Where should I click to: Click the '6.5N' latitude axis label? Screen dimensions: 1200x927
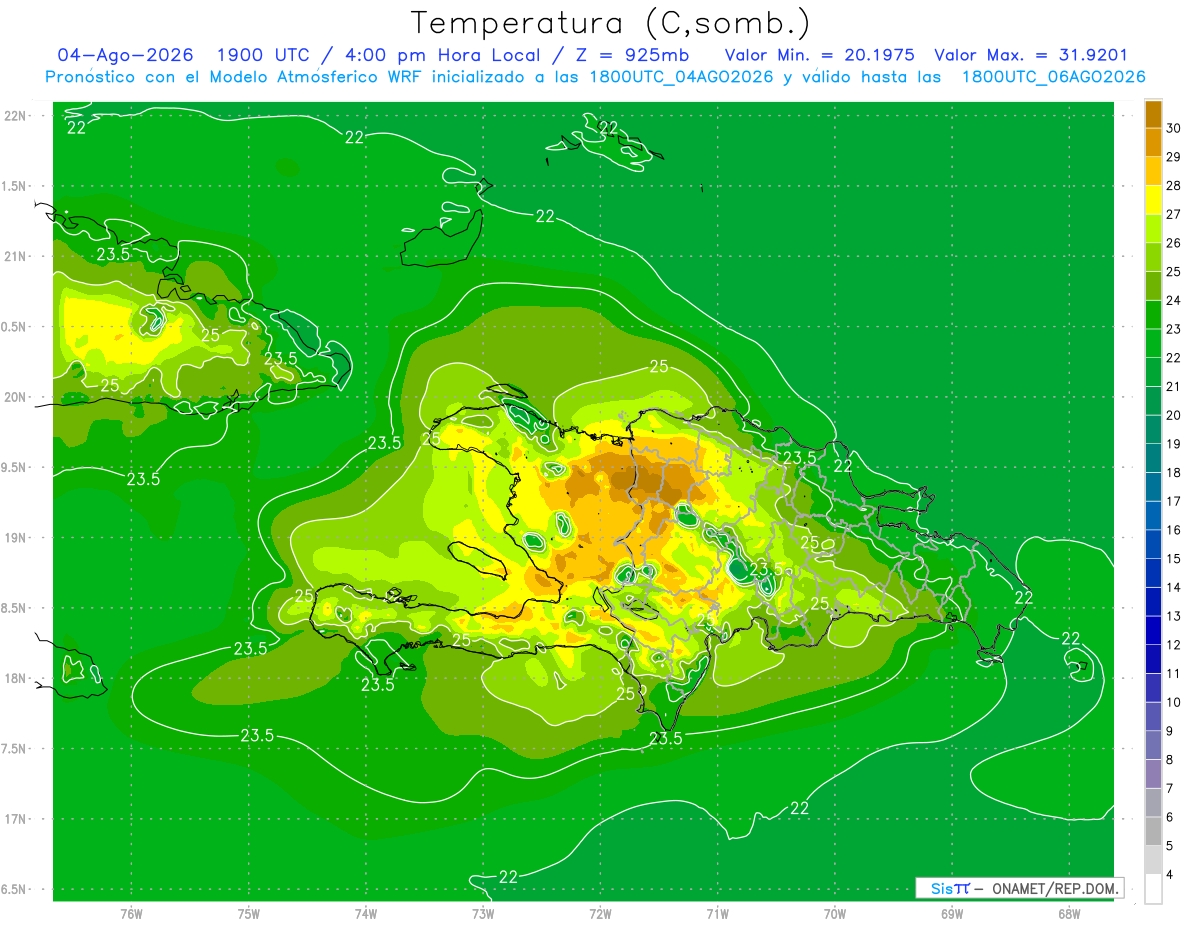point(15,890)
